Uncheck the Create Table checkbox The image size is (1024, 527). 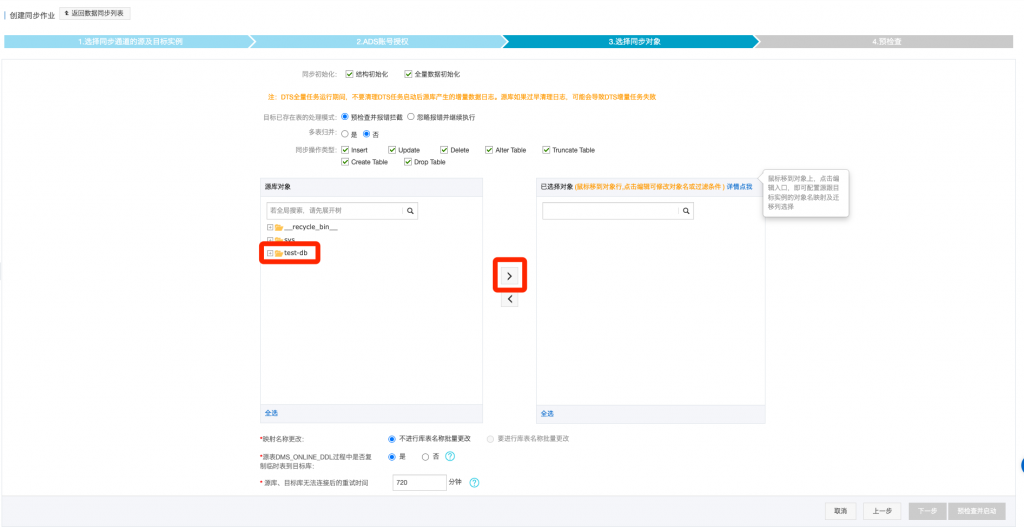point(345,162)
